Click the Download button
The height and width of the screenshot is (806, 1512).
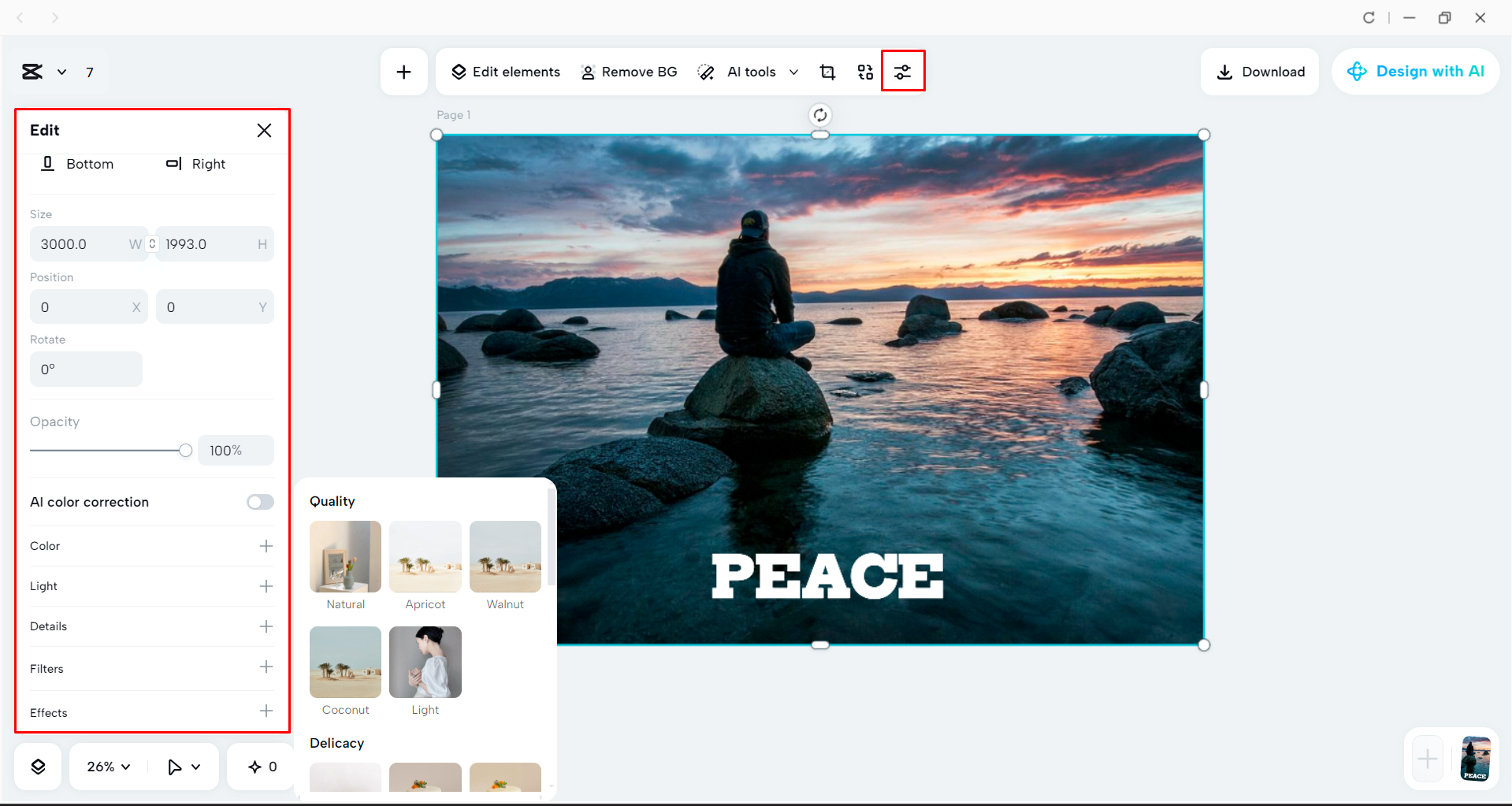1259,71
